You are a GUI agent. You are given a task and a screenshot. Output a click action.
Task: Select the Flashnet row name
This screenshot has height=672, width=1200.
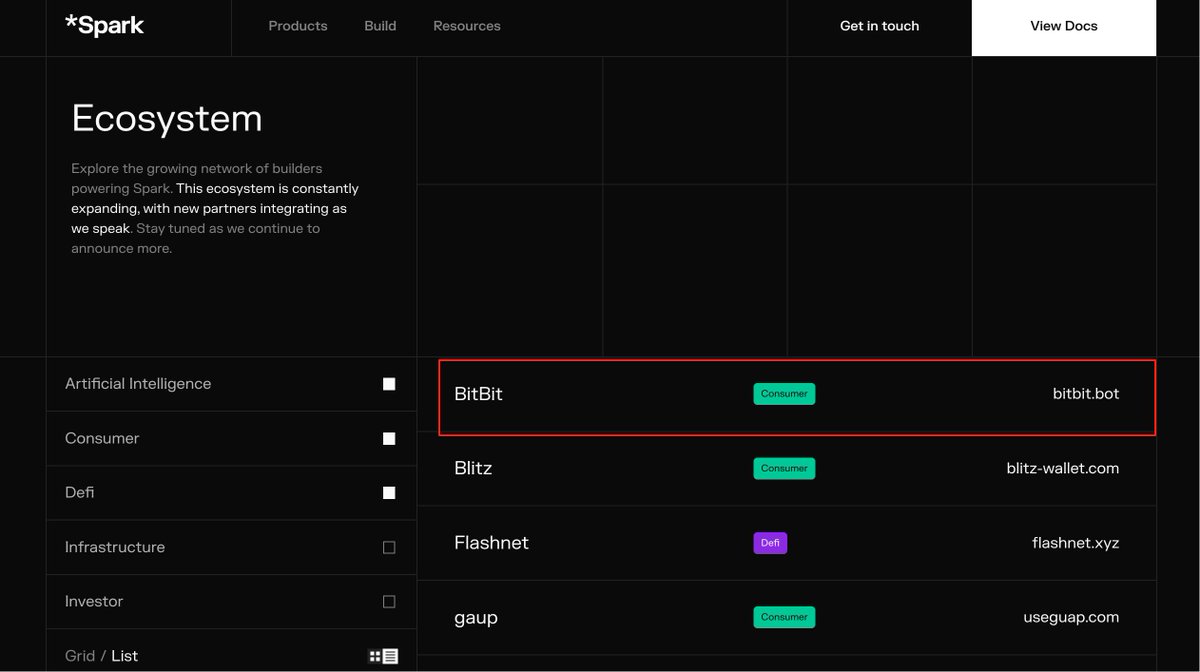coord(491,543)
